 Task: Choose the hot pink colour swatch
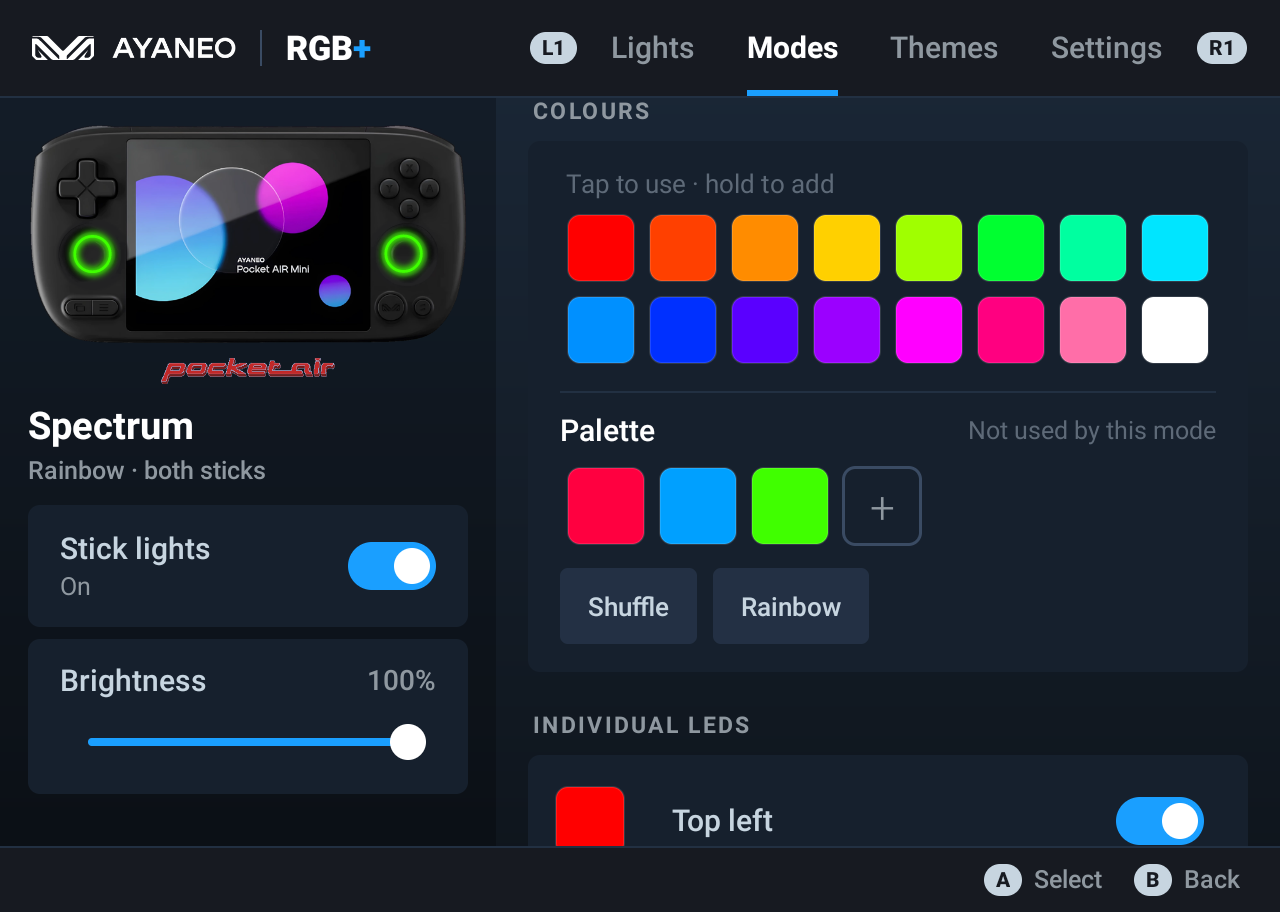[1011, 330]
